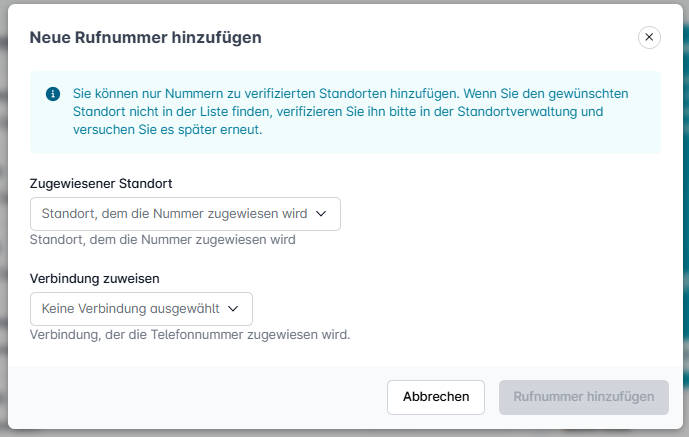The image size is (689, 437).
Task: Click the dialog title Neue Rufnummer hinzufügen
Action: pos(146,38)
